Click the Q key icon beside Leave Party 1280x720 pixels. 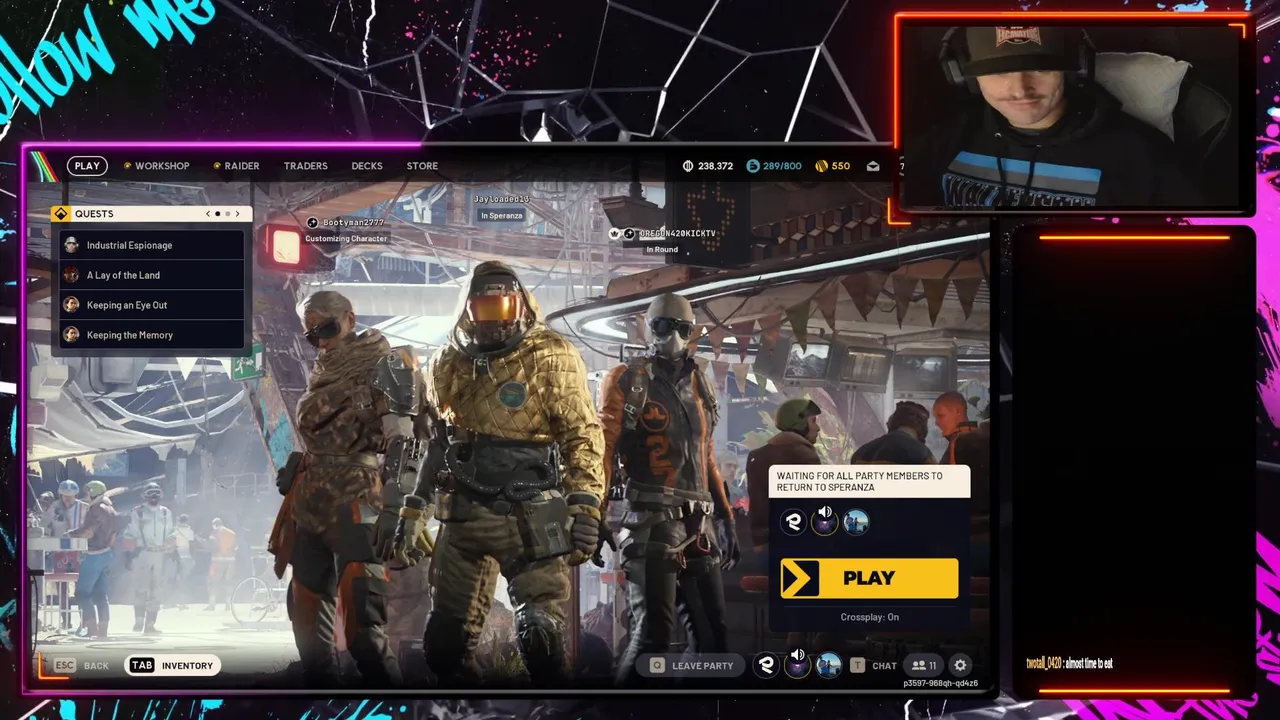click(x=657, y=665)
